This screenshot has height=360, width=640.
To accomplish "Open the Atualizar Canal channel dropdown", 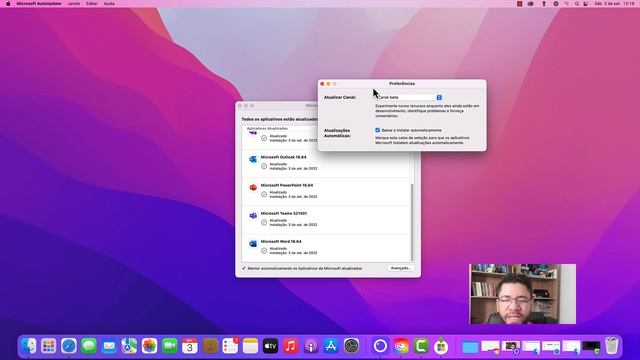I will [x=409, y=98].
